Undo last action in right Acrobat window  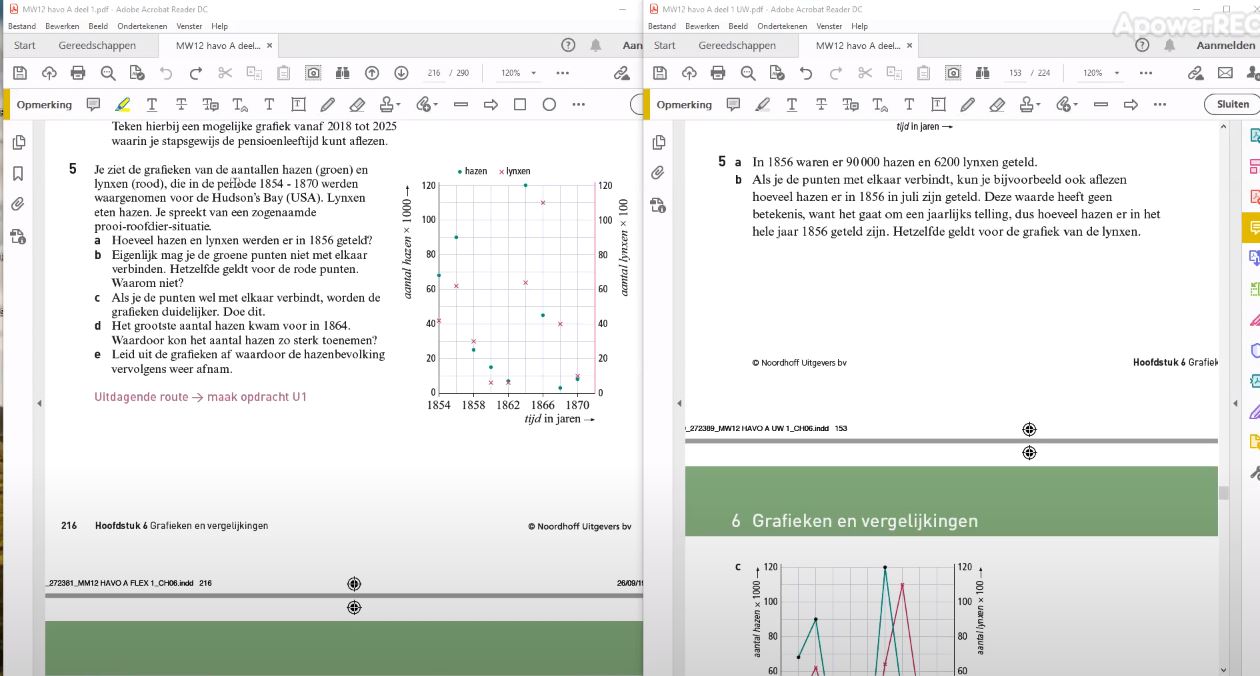click(806, 73)
